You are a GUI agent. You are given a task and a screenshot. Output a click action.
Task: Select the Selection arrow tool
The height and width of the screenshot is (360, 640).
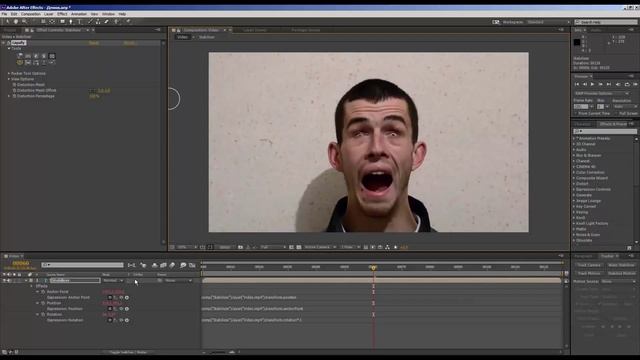point(7,22)
